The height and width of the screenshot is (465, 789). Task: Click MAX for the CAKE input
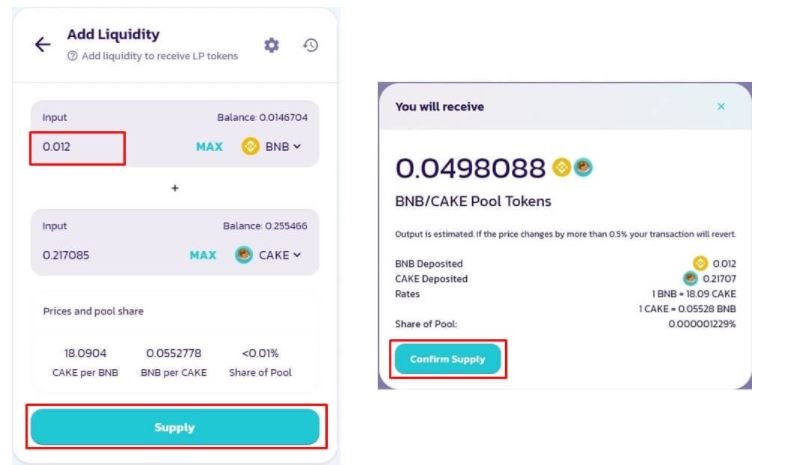click(203, 256)
